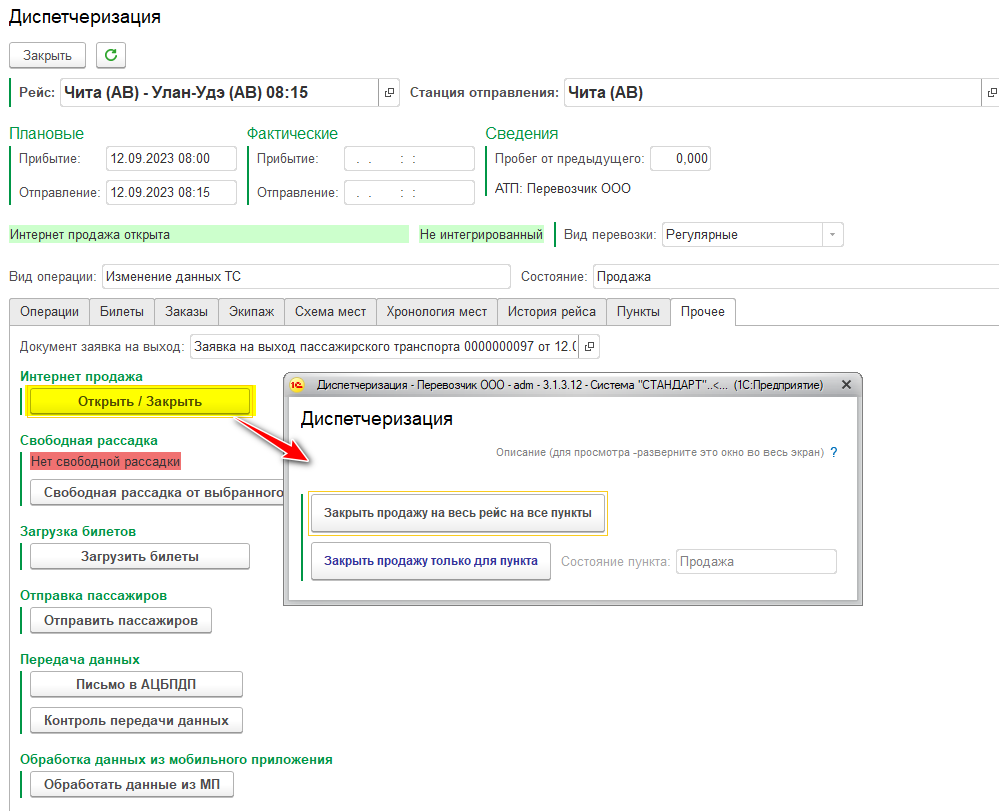The image size is (999, 811).
Task: Open the Станция отправления field's link icon
Action: pyautogui.click(x=990, y=93)
